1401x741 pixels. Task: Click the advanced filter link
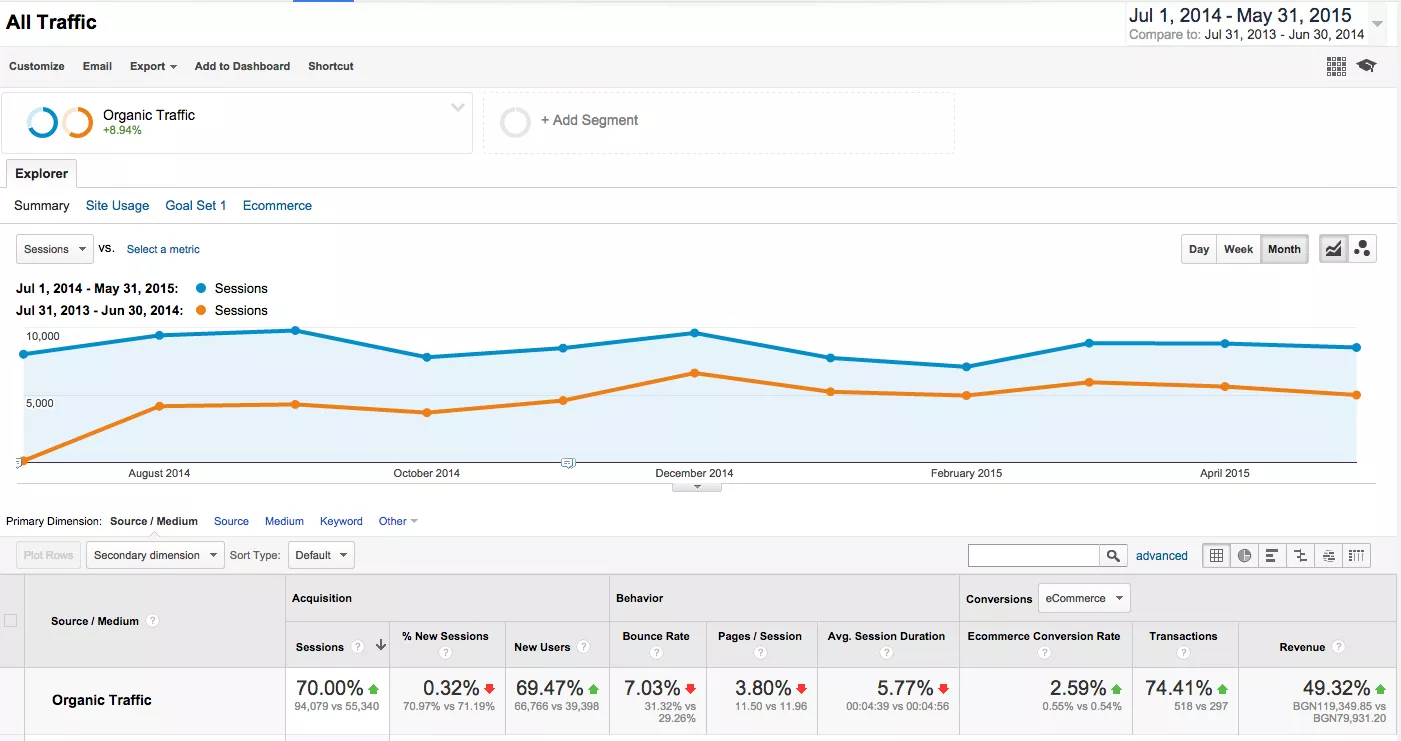(x=1162, y=556)
